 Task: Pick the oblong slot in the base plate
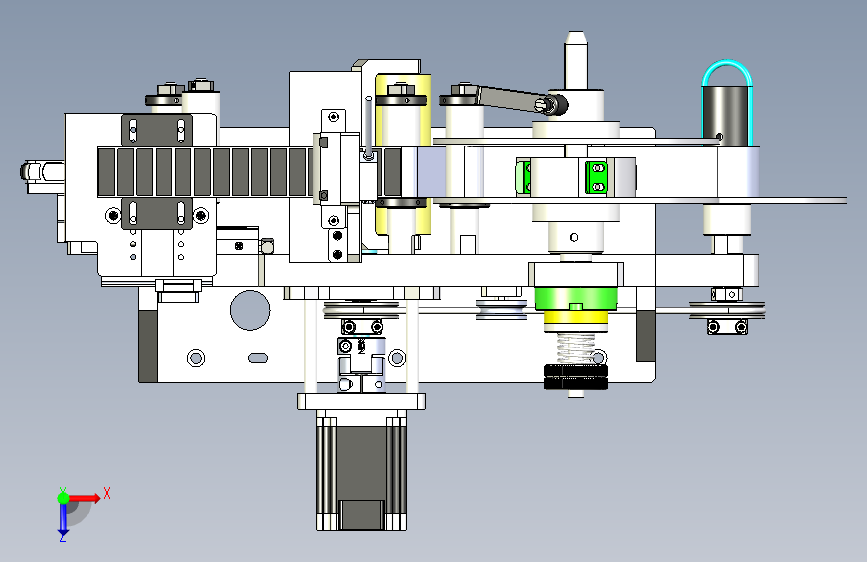[x=258, y=358]
